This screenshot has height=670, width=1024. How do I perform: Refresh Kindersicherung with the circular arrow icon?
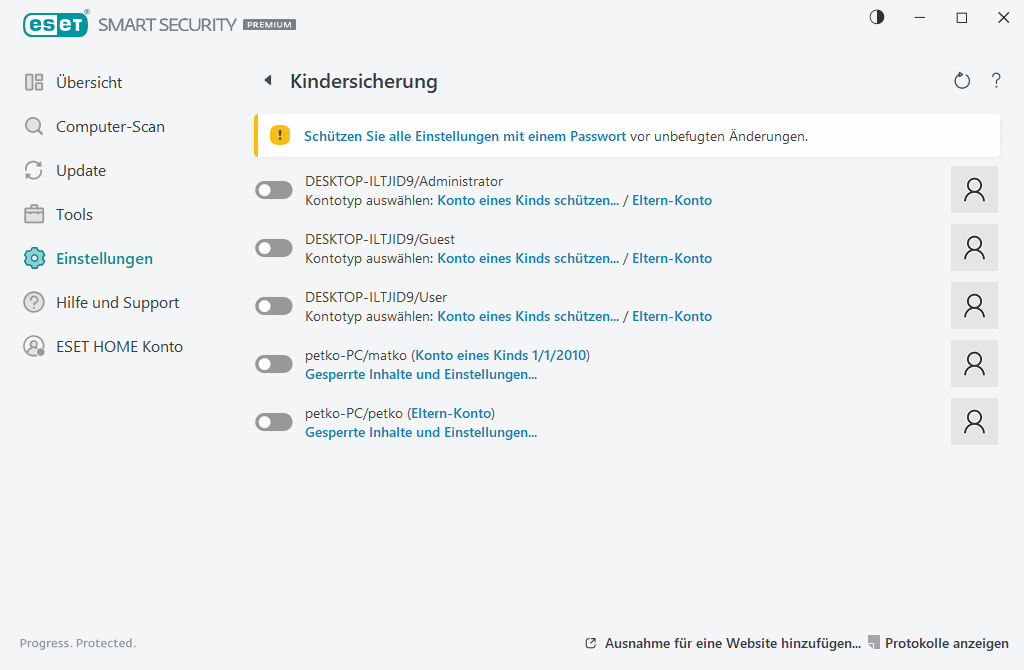961,81
